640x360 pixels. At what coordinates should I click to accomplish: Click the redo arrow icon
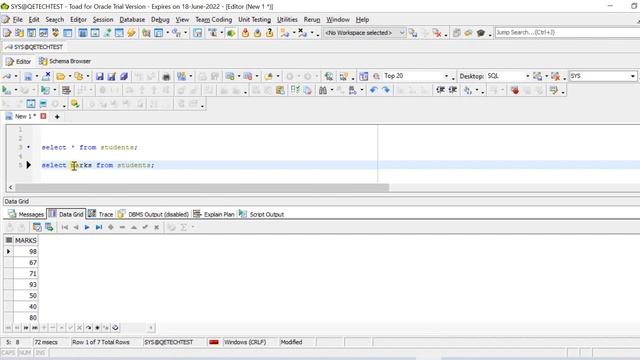tap(386, 90)
